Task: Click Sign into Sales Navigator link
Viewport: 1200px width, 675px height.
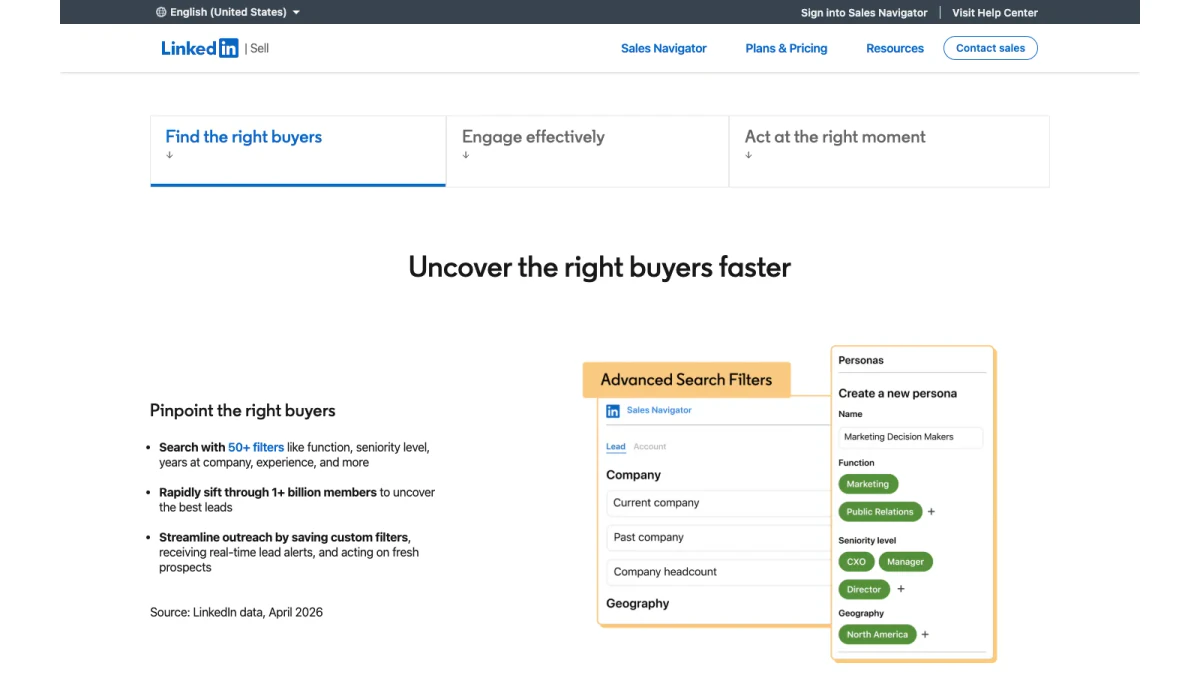Action: (x=864, y=13)
